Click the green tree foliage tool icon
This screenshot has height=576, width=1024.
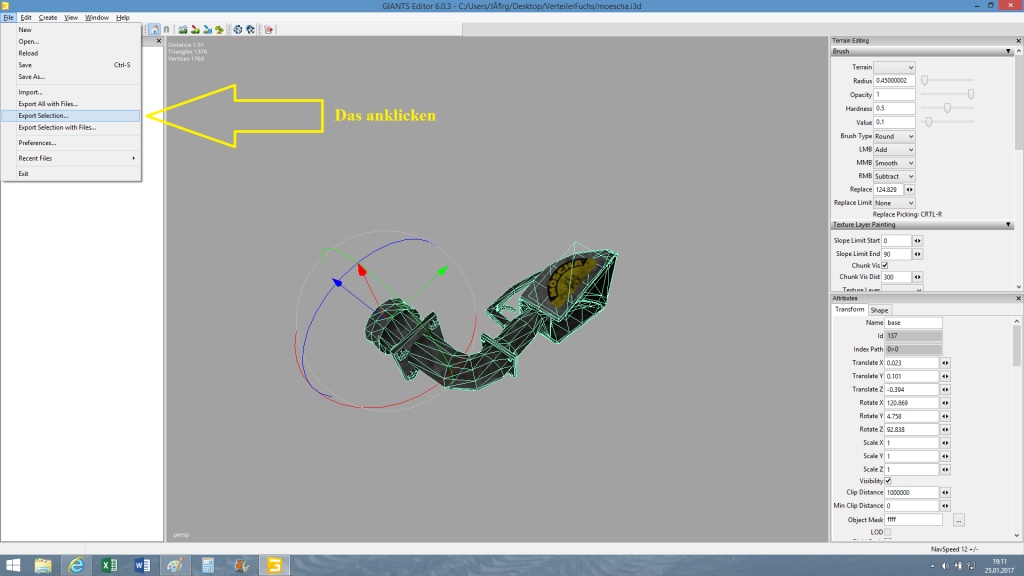coord(219,30)
